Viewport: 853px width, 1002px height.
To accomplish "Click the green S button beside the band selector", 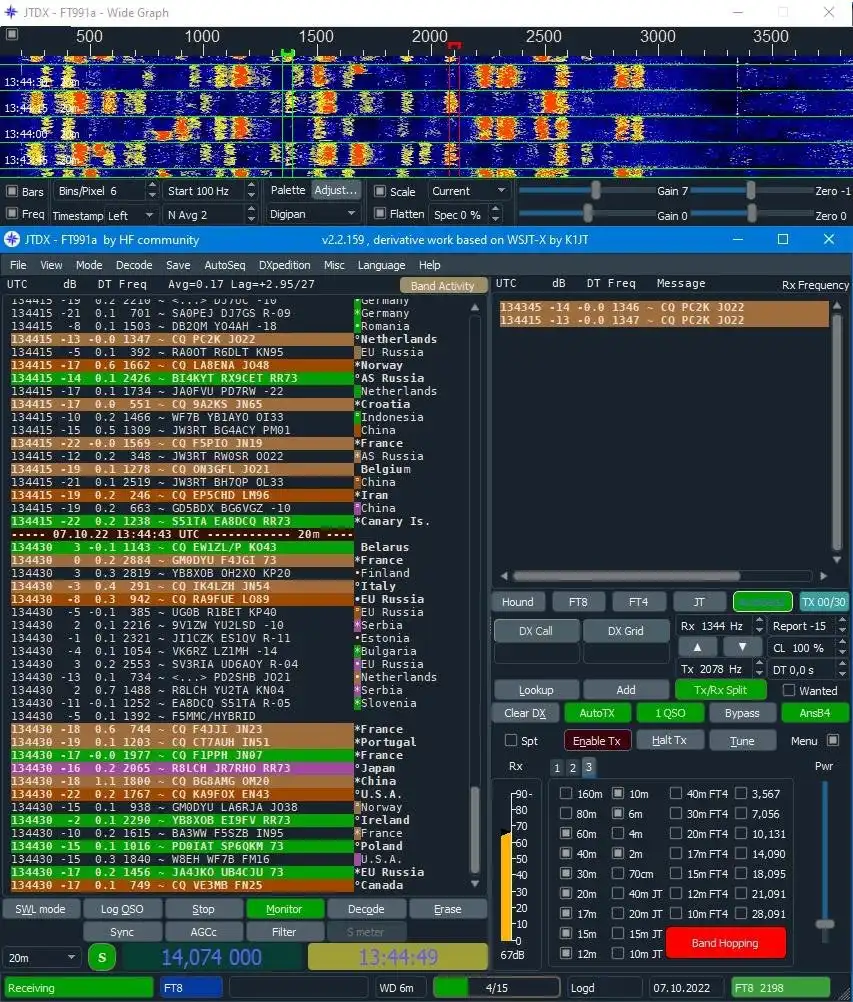I will tap(102, 957).
